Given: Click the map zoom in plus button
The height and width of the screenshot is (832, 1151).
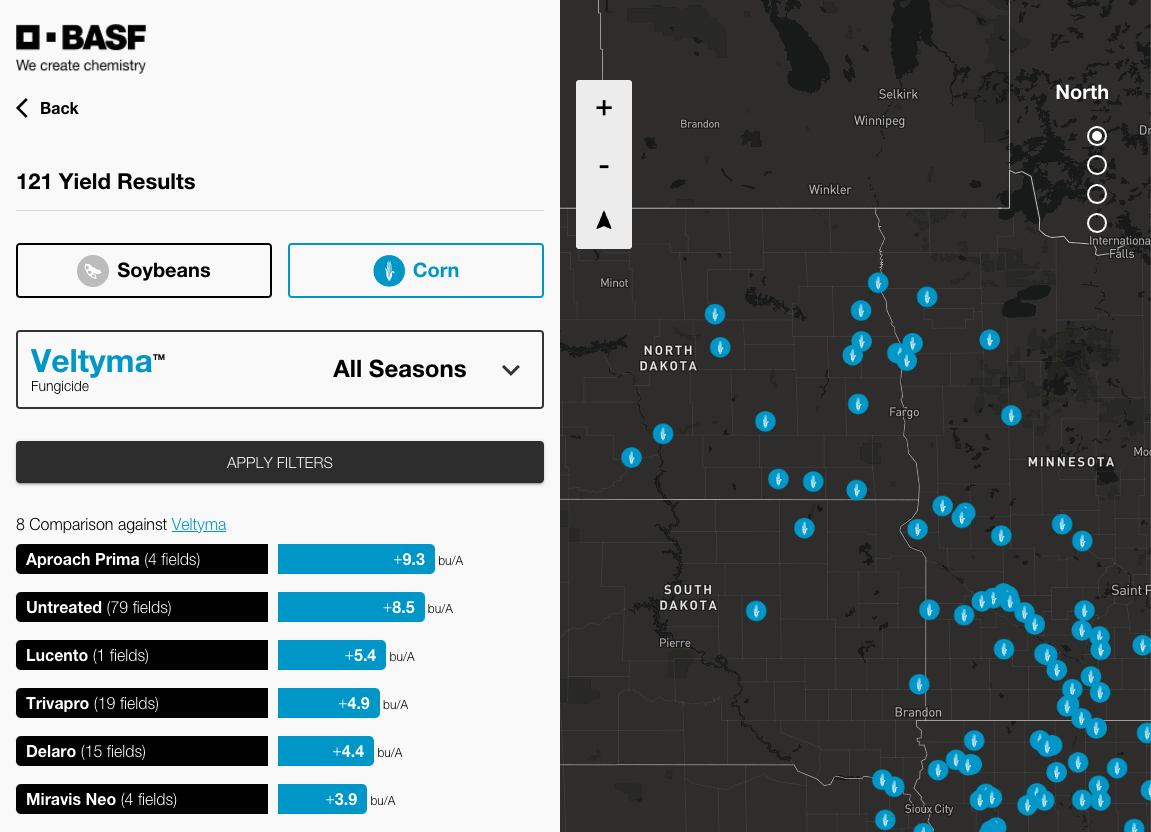Looking at the screenshot, I should click(604, 108).
